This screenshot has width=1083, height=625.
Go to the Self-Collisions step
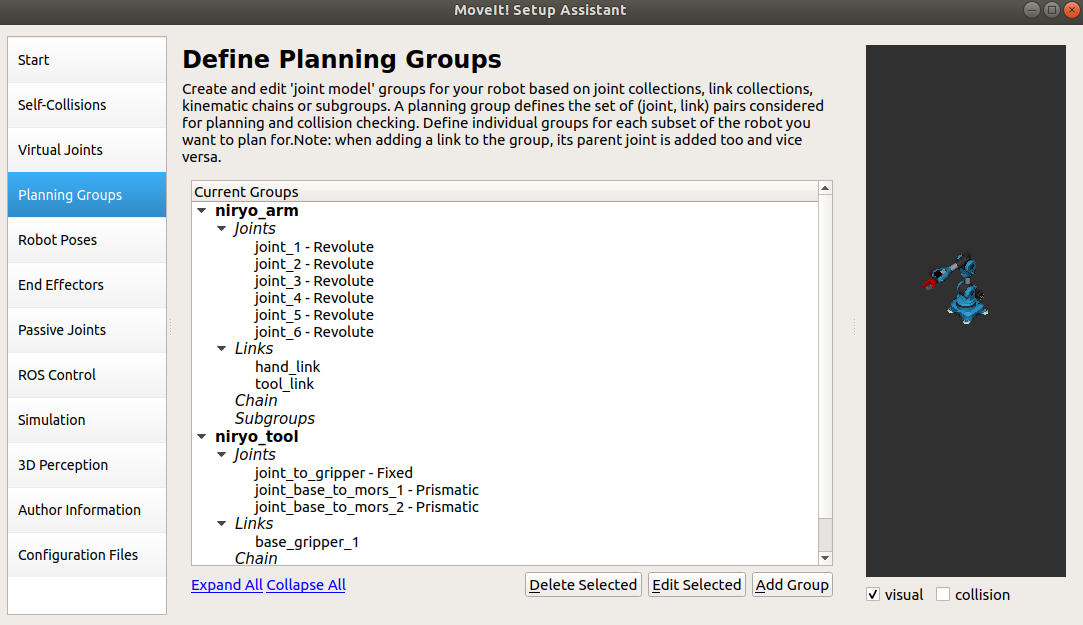click(x=87, y=105)
